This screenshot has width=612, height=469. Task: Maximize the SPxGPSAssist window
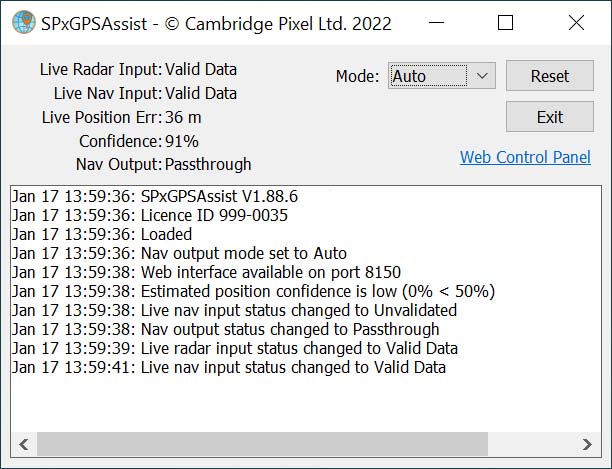[505, 23]
